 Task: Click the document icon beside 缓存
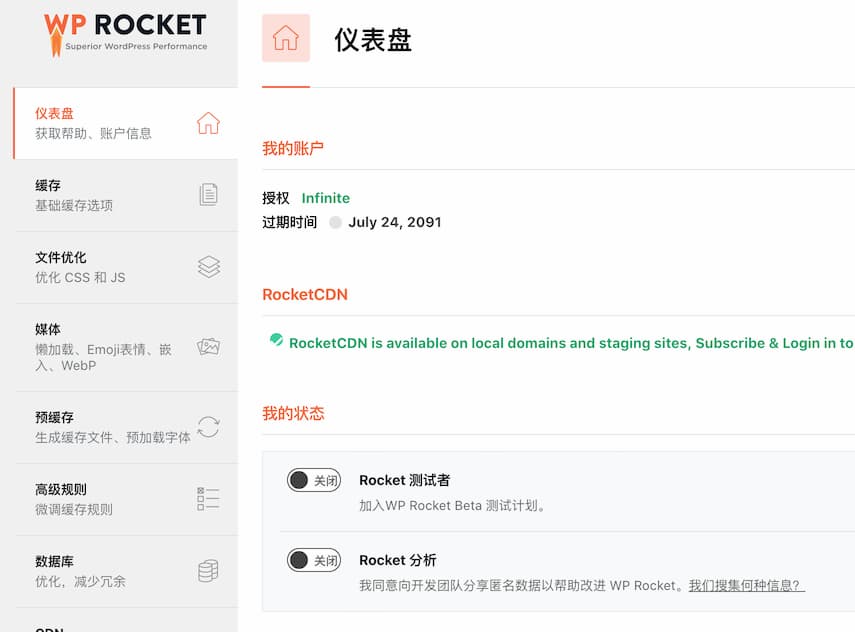click(208, 194)
